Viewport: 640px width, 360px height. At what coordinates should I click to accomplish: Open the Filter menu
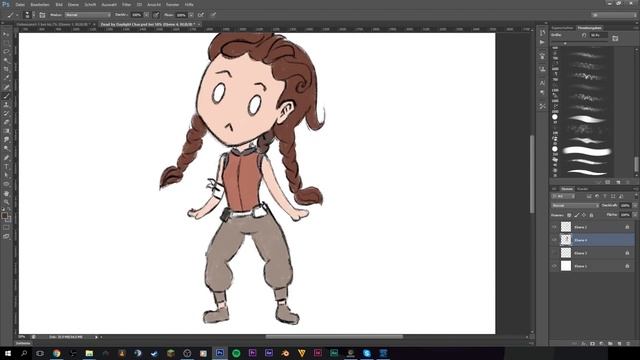point(127,4)
